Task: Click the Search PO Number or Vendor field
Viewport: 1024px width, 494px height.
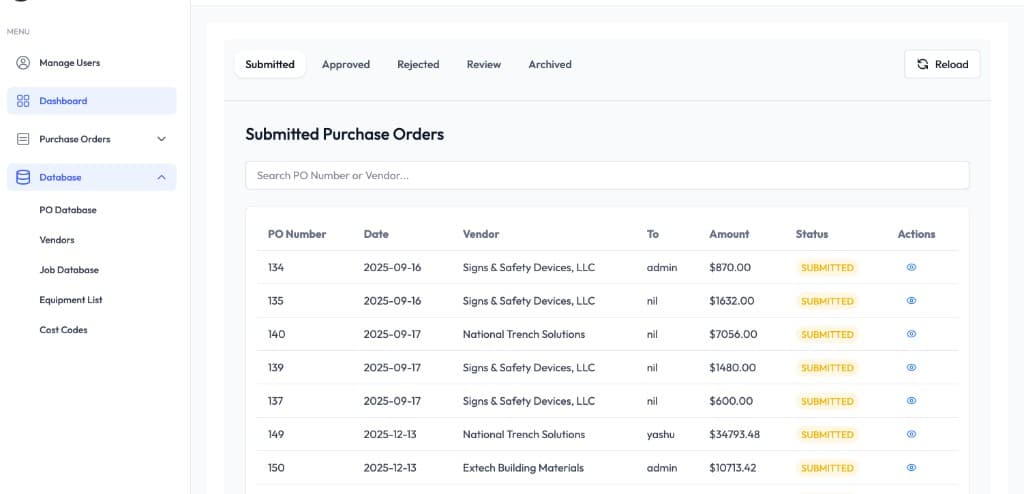Action: click(x=607, y=175)
